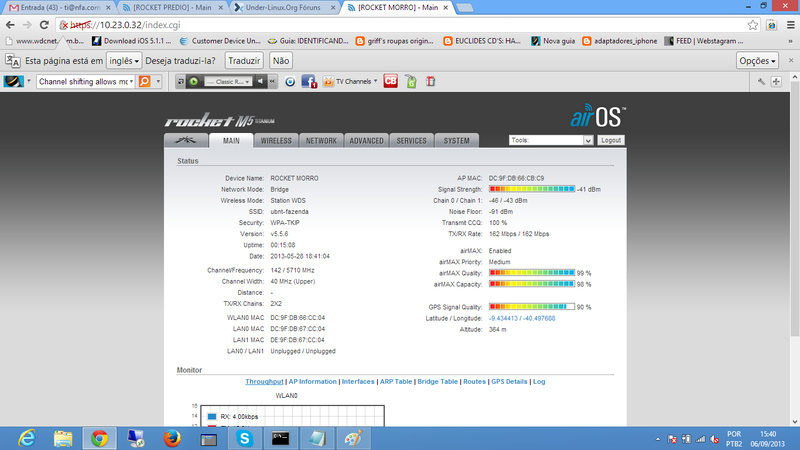Open the SERVICES tab
The width and height of the screenshot is (800, 450).
pos(411,141)
